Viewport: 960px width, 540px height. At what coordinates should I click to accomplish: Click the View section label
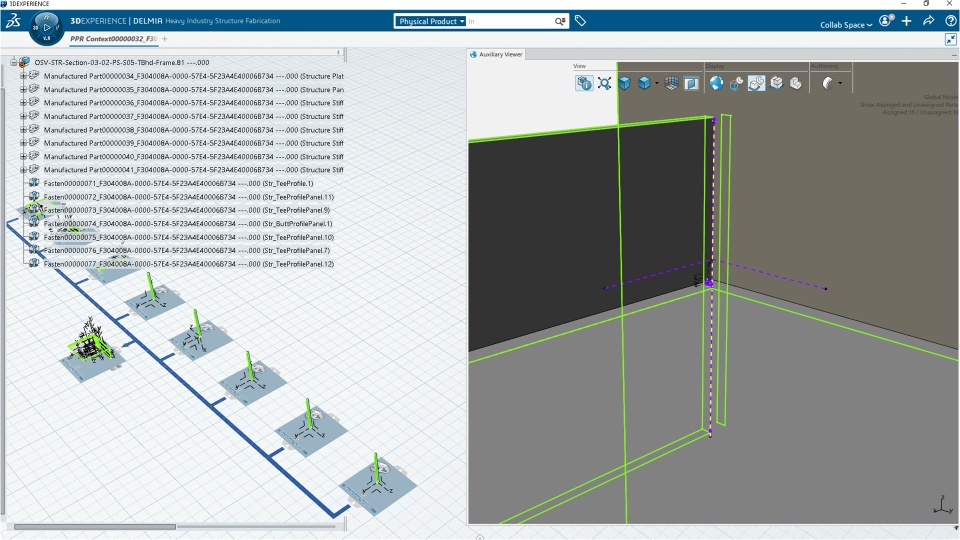pos(579,66)
